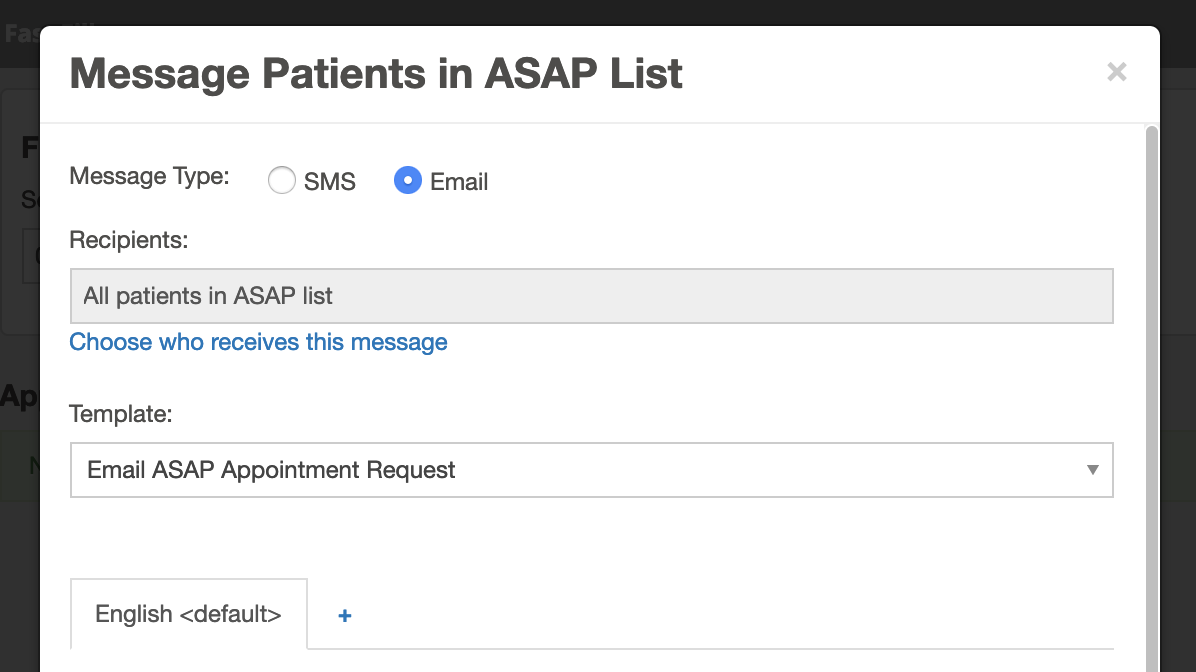The image size is (1196, 672).
Task: Click the "All patients in ASAP list" field
Action: click(590, 296)
